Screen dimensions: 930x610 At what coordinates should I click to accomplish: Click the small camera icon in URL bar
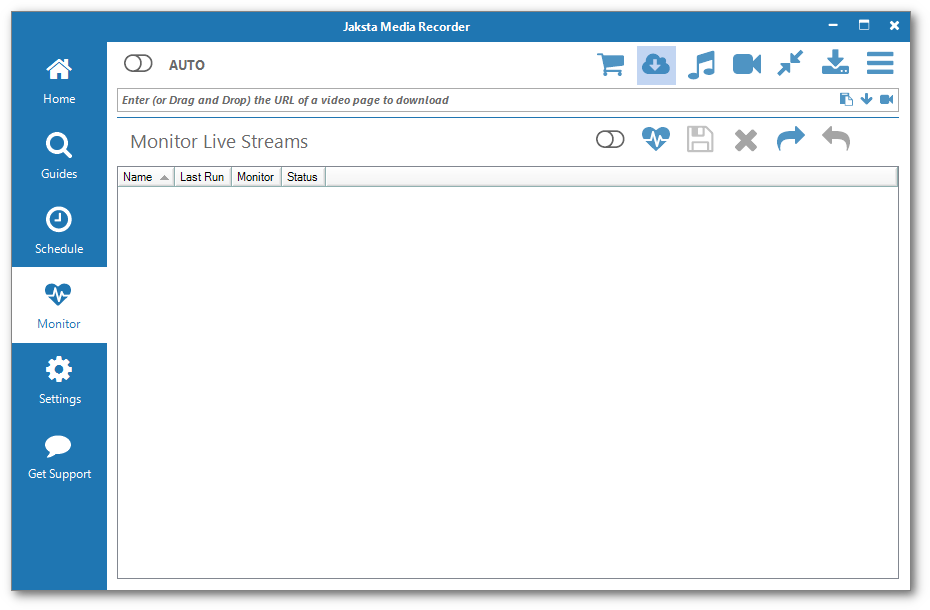coord(886,99)
